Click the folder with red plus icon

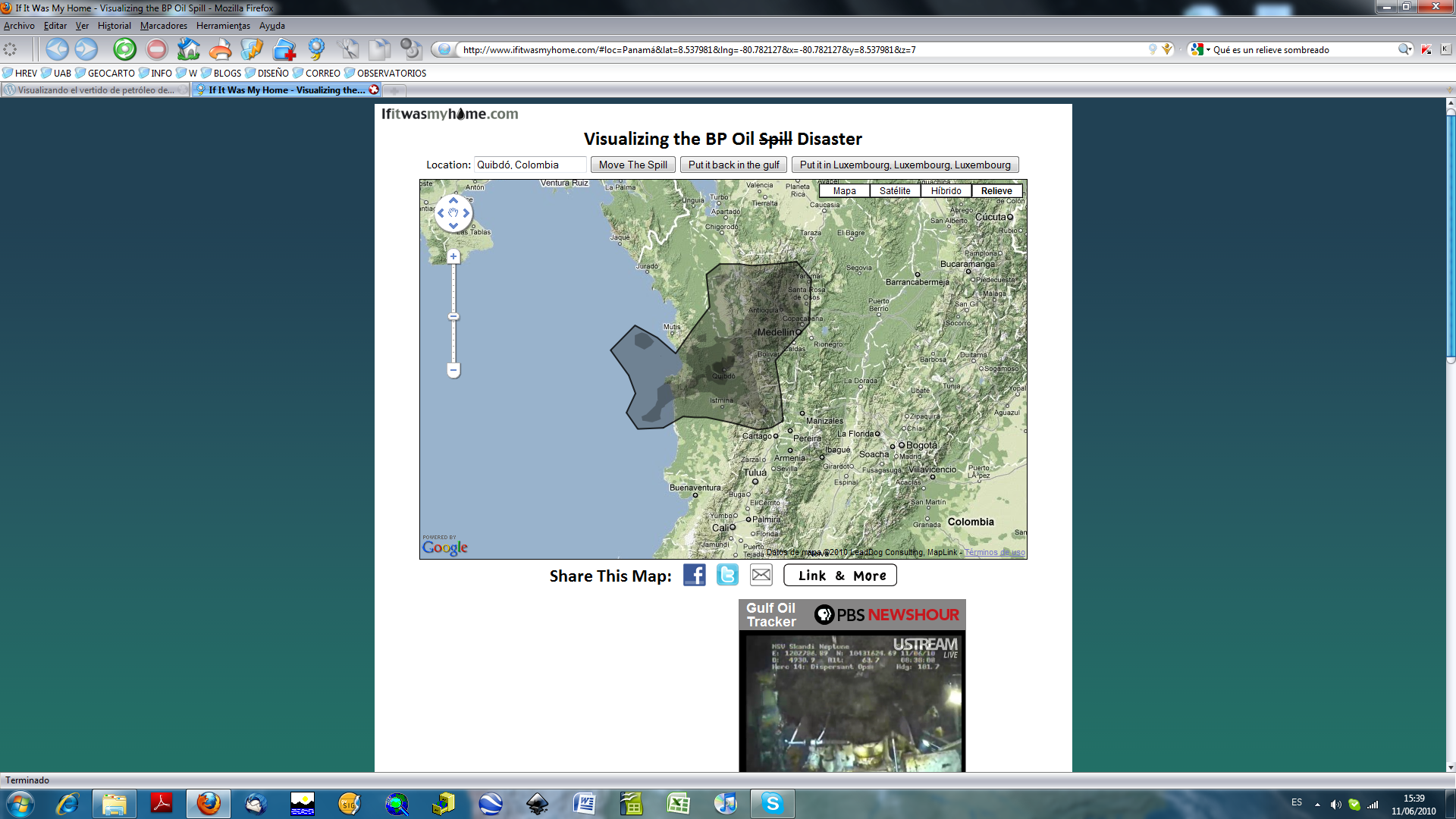click(x=284, y=49)
